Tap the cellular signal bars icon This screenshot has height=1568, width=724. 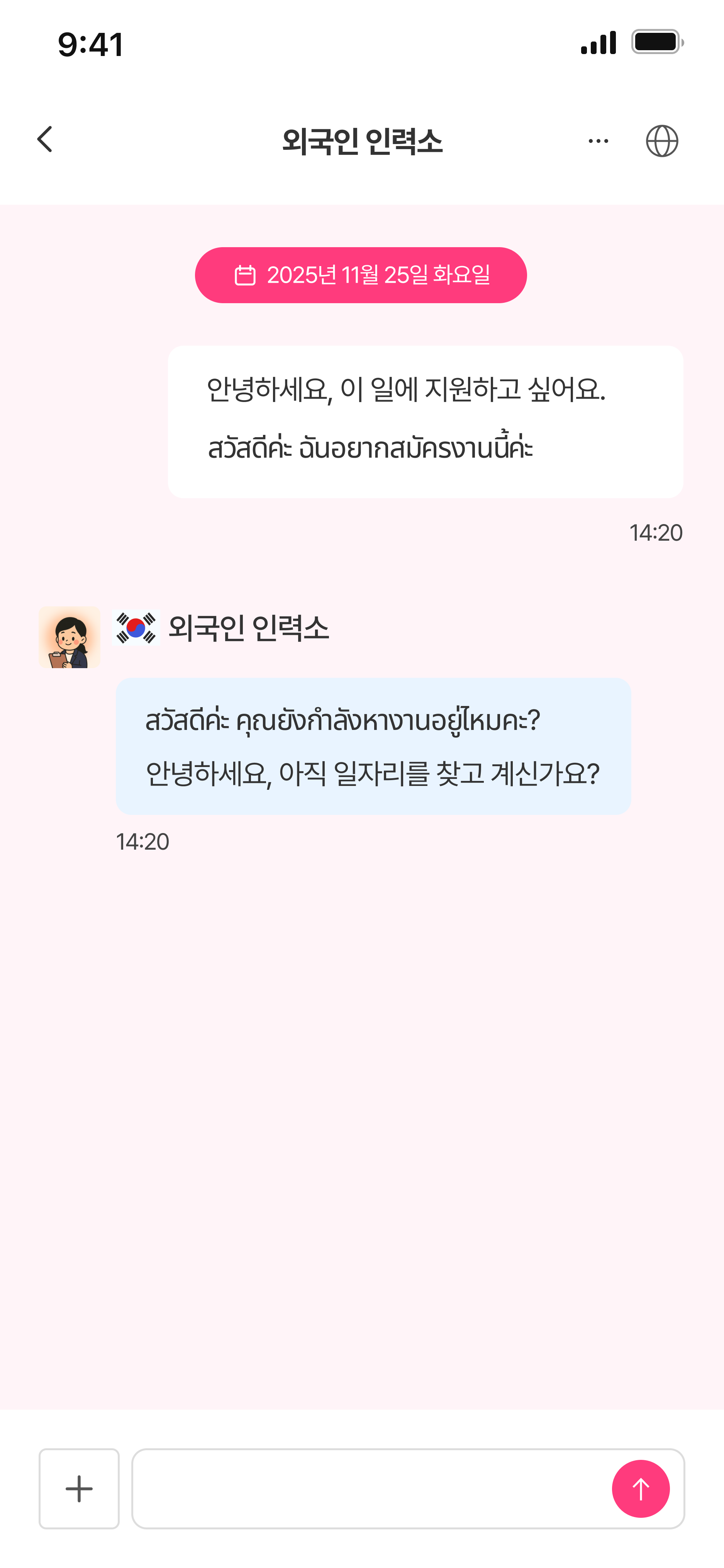click(598, 42)
